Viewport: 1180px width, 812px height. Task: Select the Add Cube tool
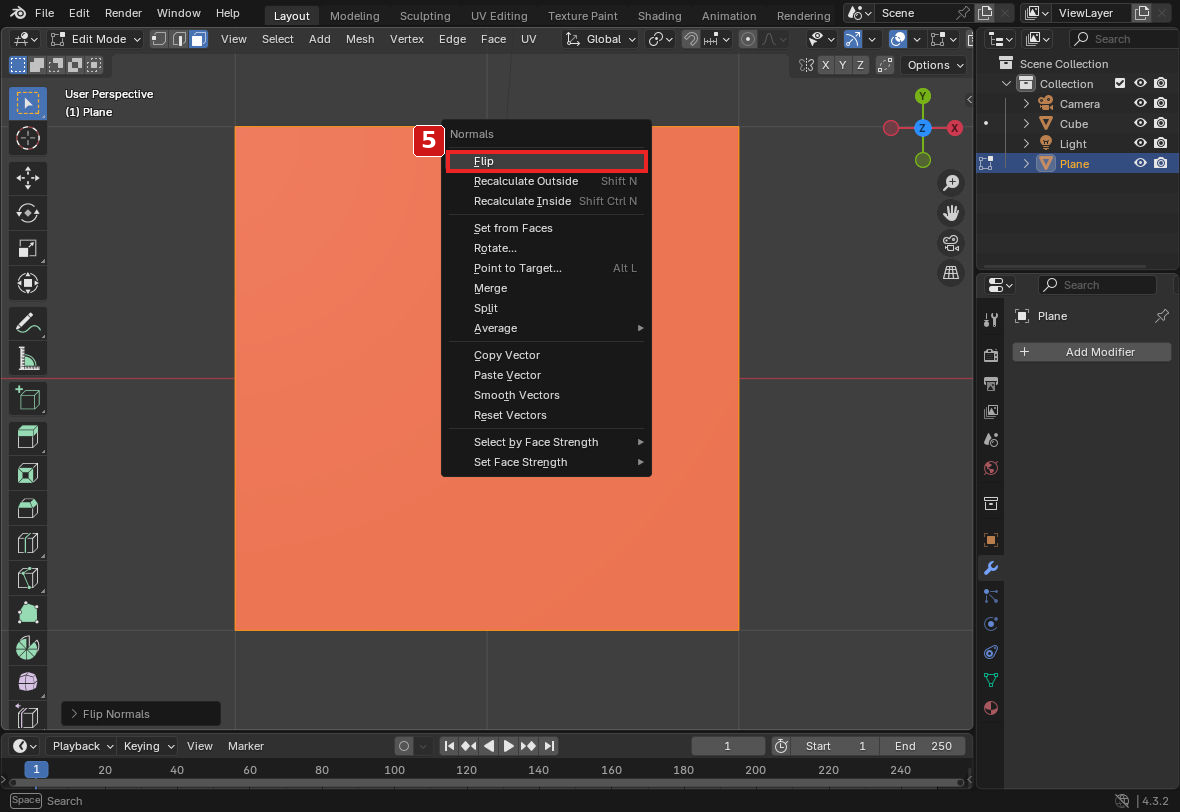point(28,399)
